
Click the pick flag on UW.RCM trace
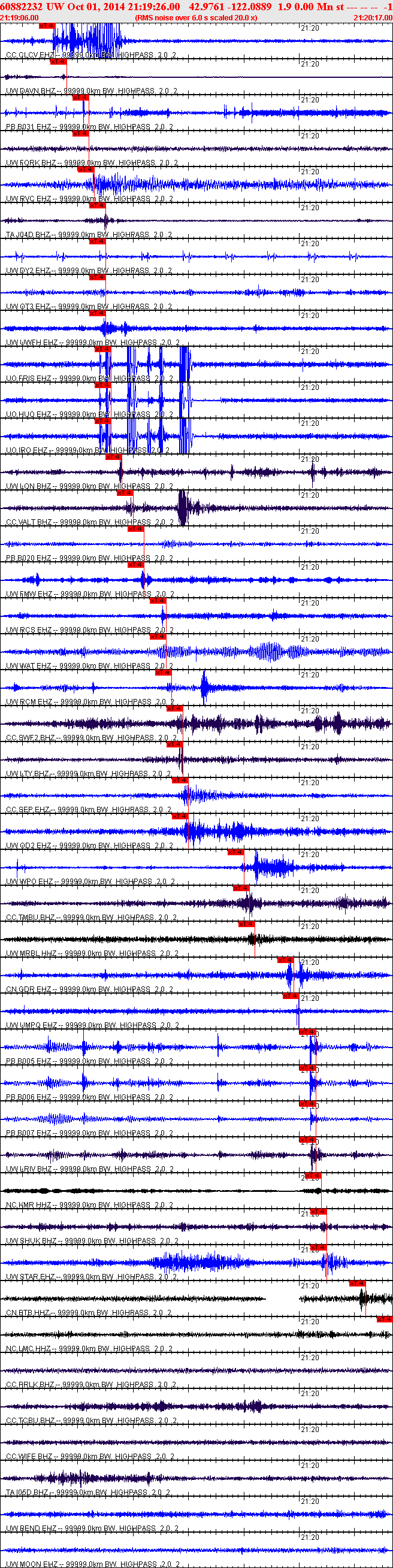(164, 673)
